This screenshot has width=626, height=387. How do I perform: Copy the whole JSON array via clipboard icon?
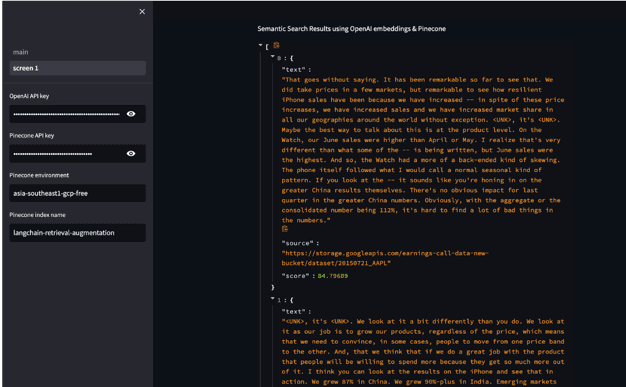tap(276, 45)
